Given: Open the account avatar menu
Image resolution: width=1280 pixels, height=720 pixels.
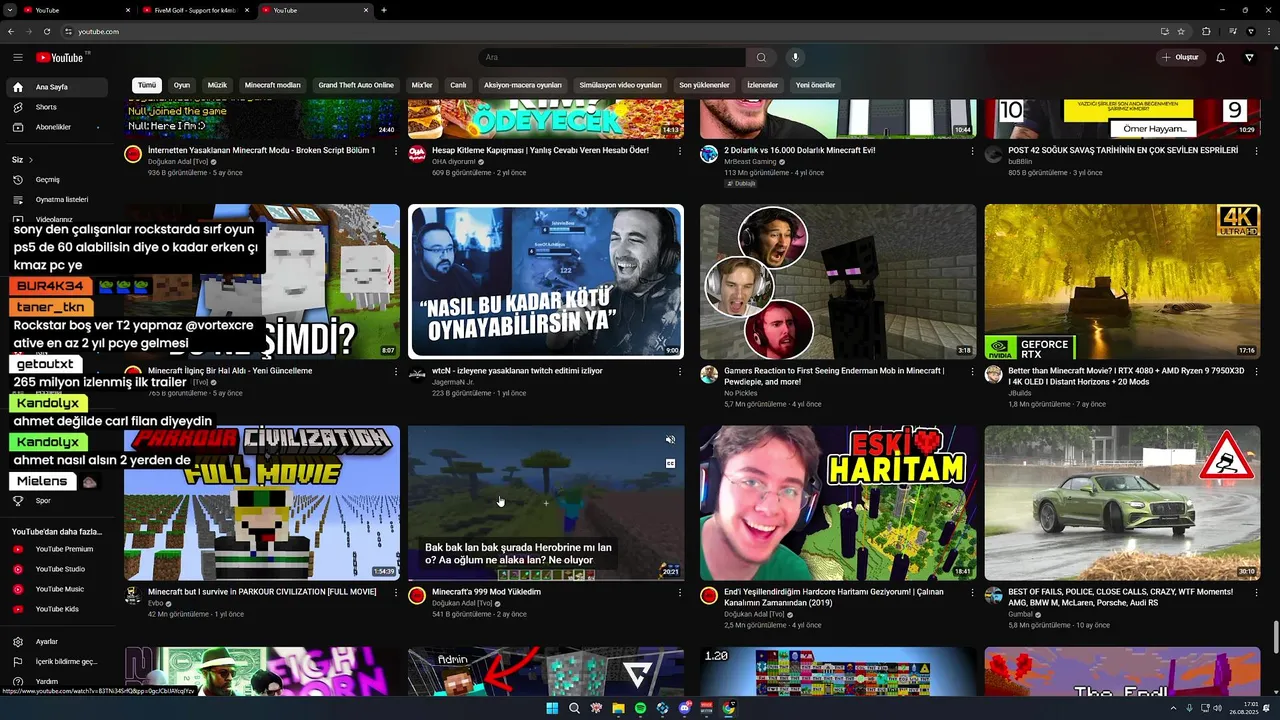Looking at the screenshot, I should click(1249, 57).
